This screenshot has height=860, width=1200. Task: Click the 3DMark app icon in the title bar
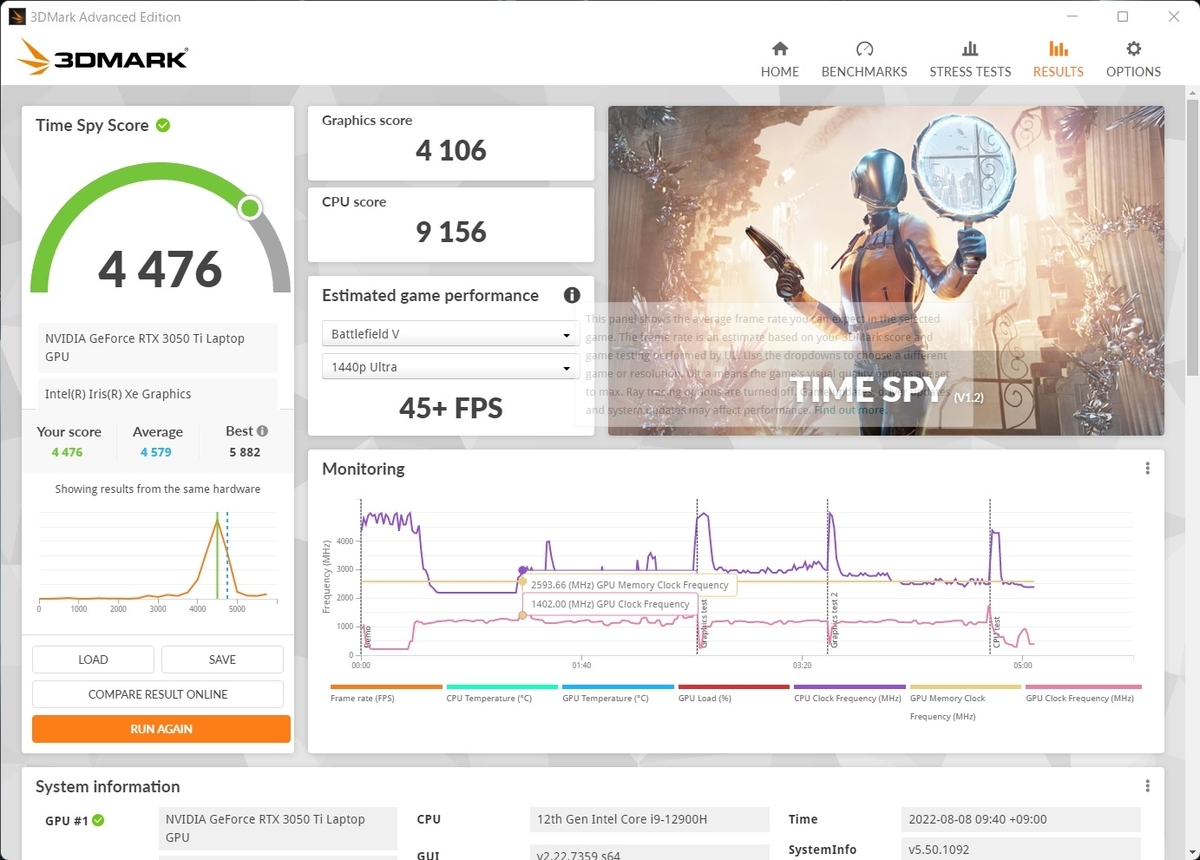point(17,17)
